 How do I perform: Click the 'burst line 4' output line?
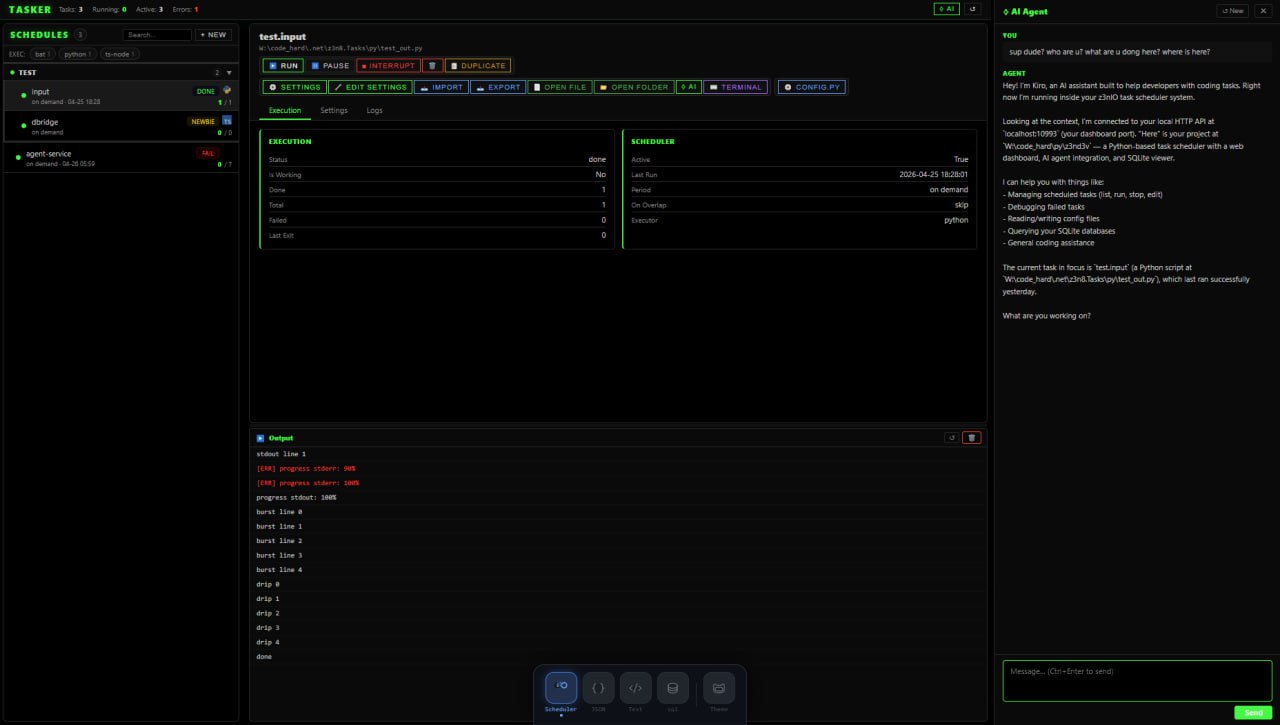point(279,569)
